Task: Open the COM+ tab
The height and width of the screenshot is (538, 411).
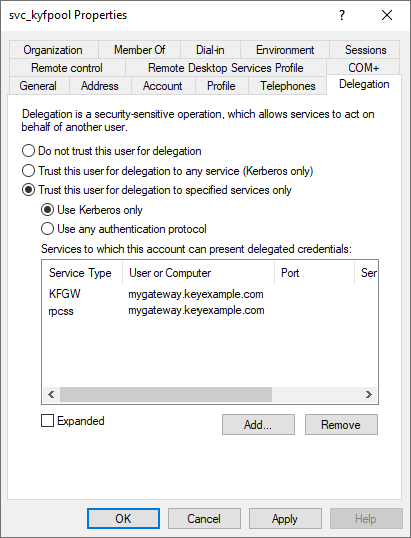Action: pyautogui.click(x=363, y=68)
